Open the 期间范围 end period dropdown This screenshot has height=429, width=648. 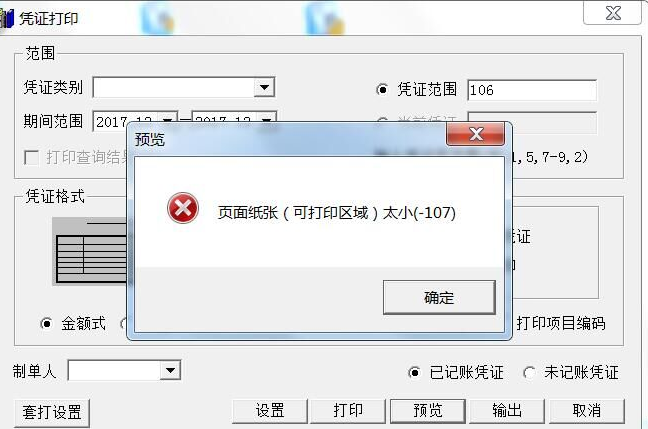coord(267,120)
